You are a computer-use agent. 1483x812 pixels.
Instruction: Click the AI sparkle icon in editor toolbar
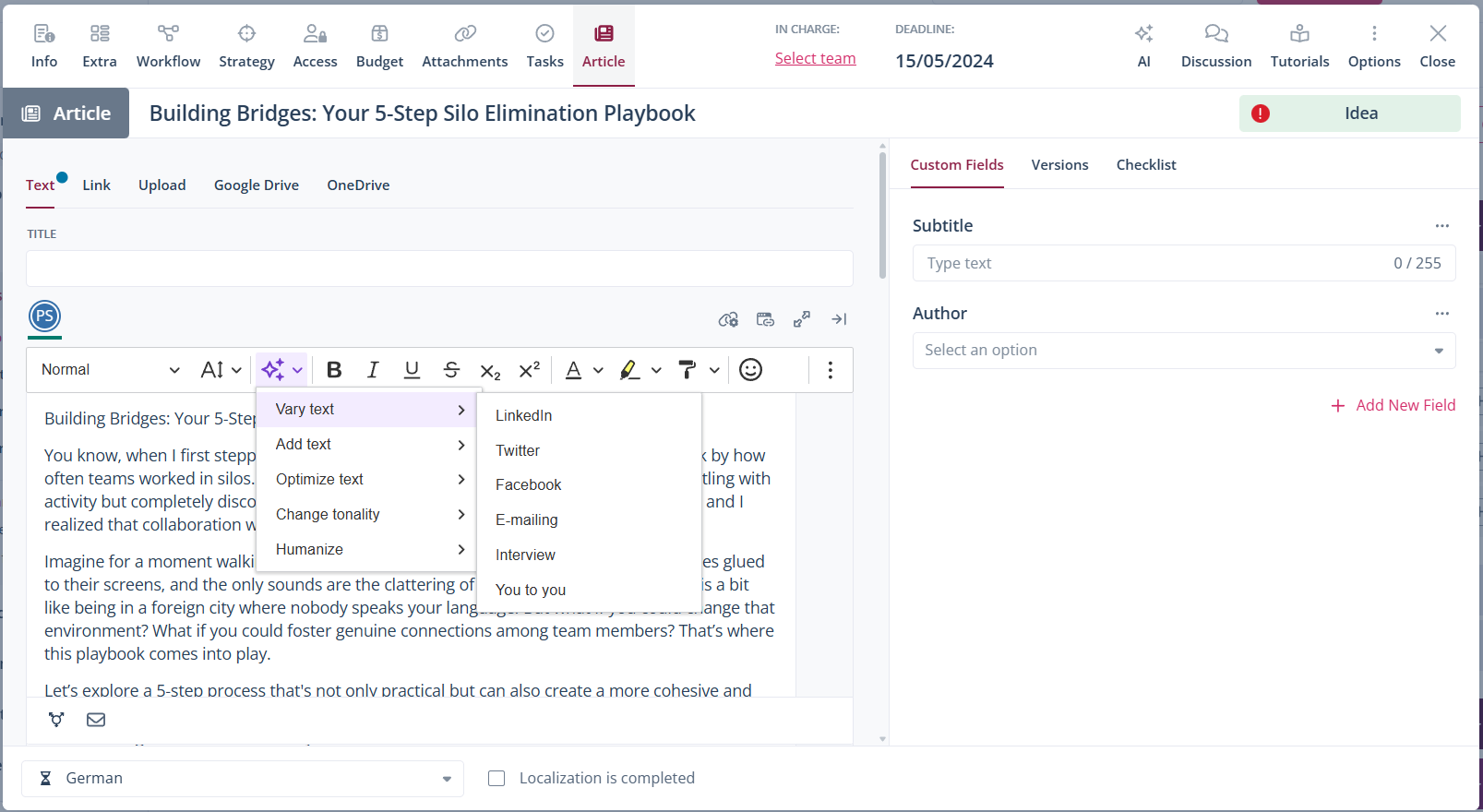click(x=273, y=370)
